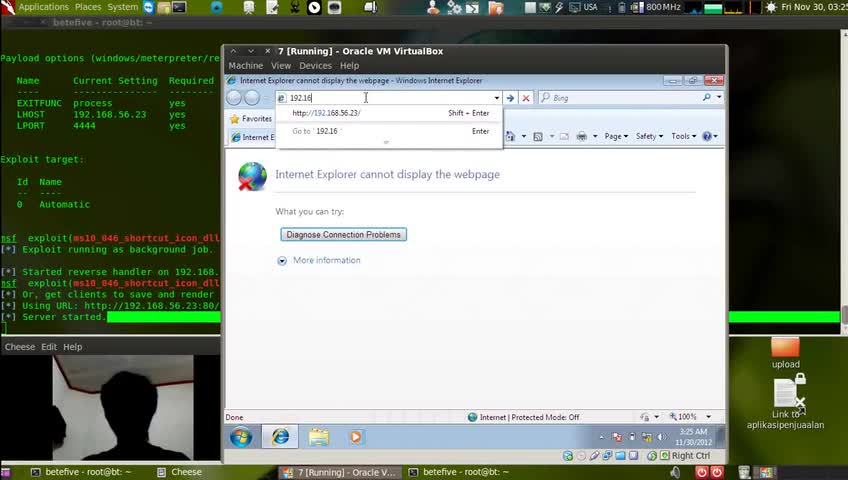Open VirtualBox View menu
Screen dimensions: 848x480
click(x=281, y=65)
